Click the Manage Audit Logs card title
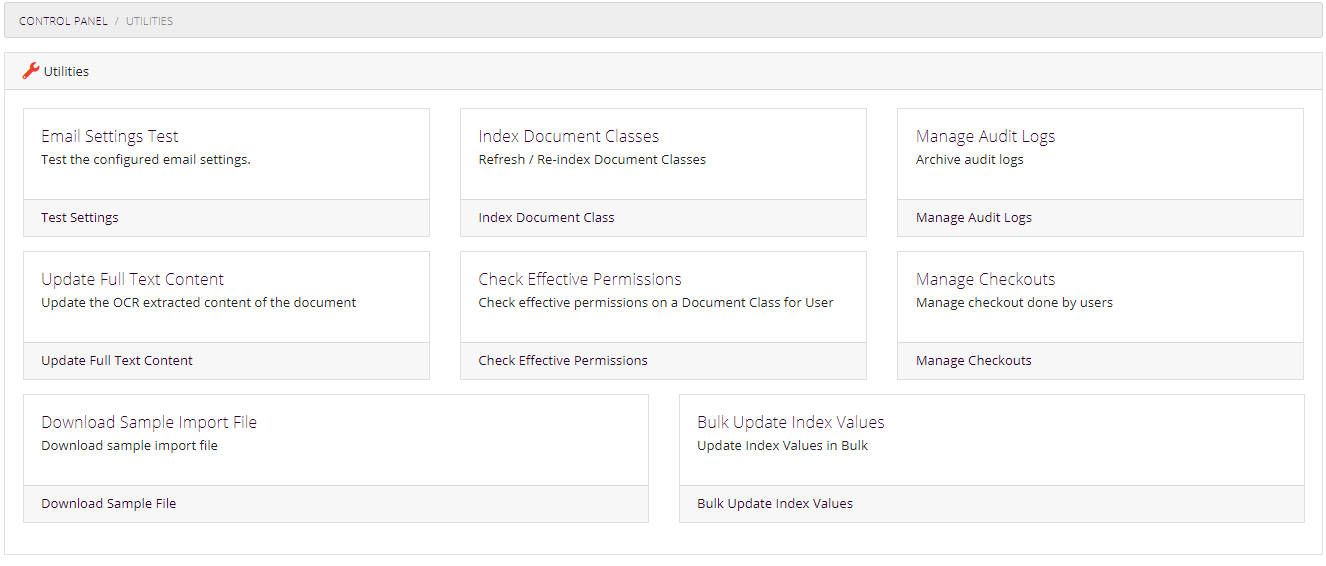 click(x=985, y=137)
